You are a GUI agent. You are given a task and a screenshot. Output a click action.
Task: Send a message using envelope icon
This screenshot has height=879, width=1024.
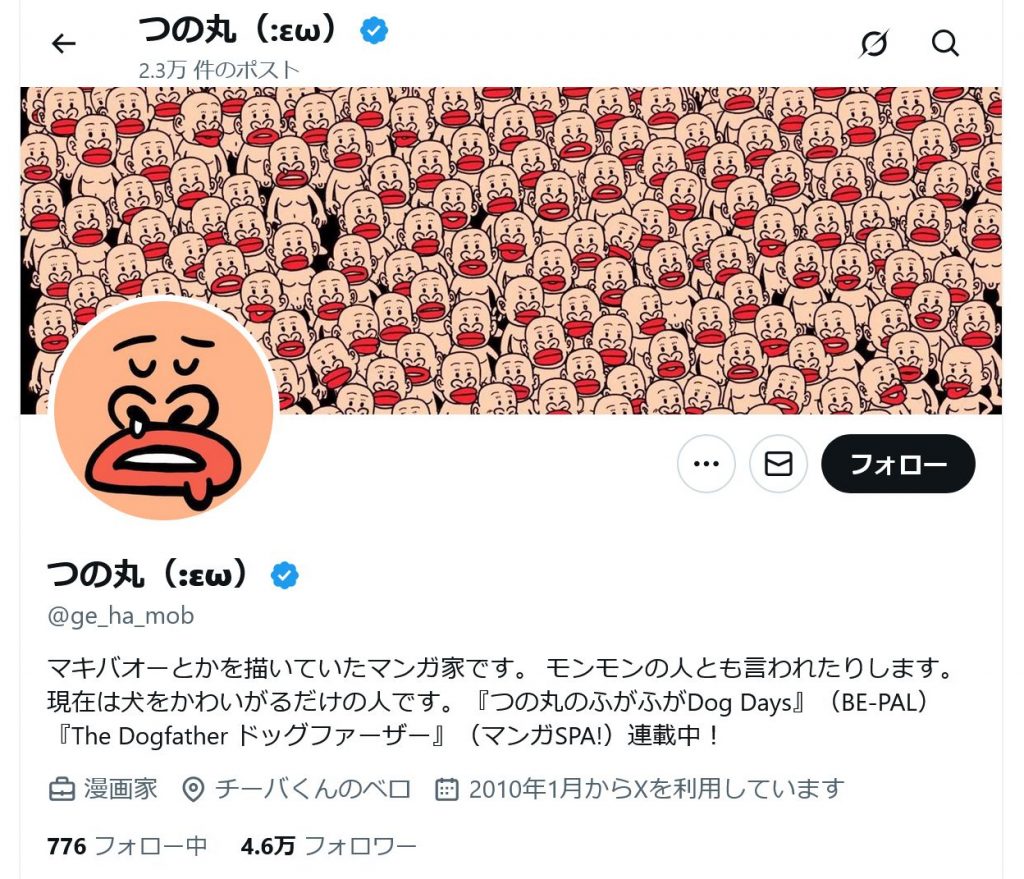tap(778, 464)
